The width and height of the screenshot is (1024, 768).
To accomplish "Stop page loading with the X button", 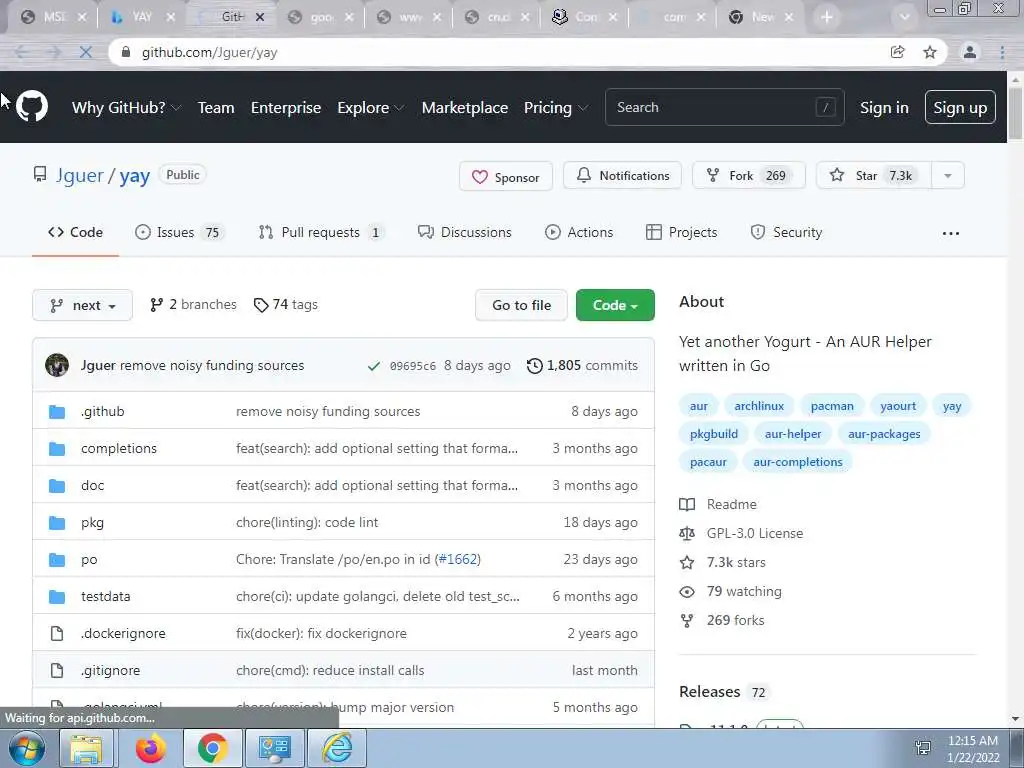I will (x=86, y=52).
